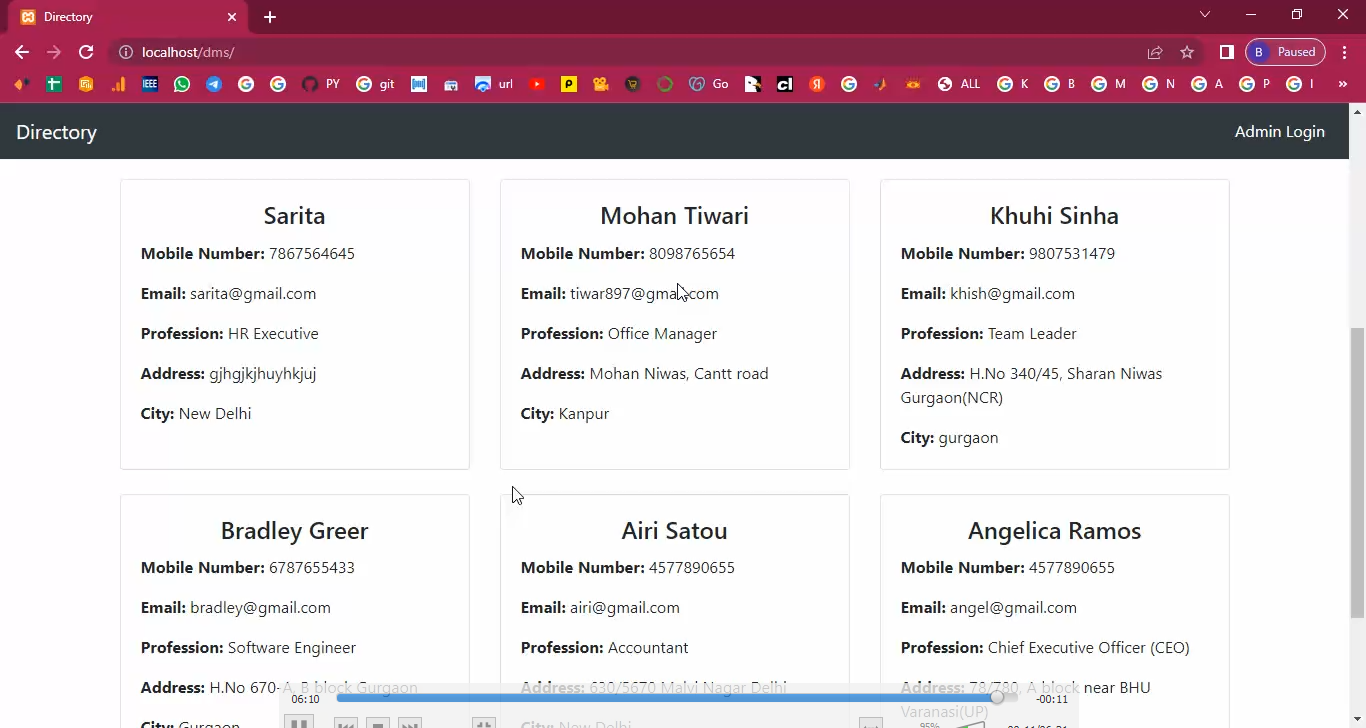Click the video seek slider handle
The width and height of the screenshot is (1366, 728).
click(x=997, y=697)
